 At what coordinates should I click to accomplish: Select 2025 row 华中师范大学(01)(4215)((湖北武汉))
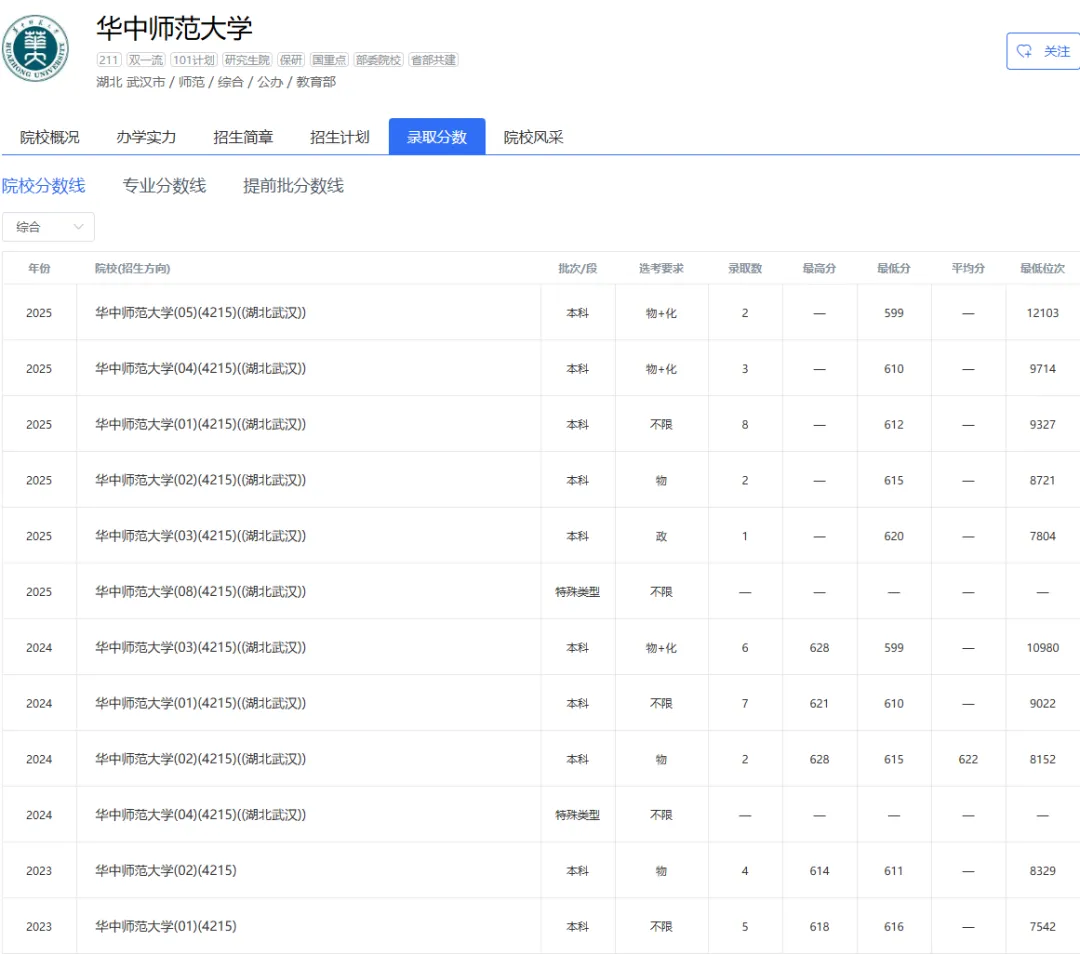pyautogui.click(x=541, y=424)
